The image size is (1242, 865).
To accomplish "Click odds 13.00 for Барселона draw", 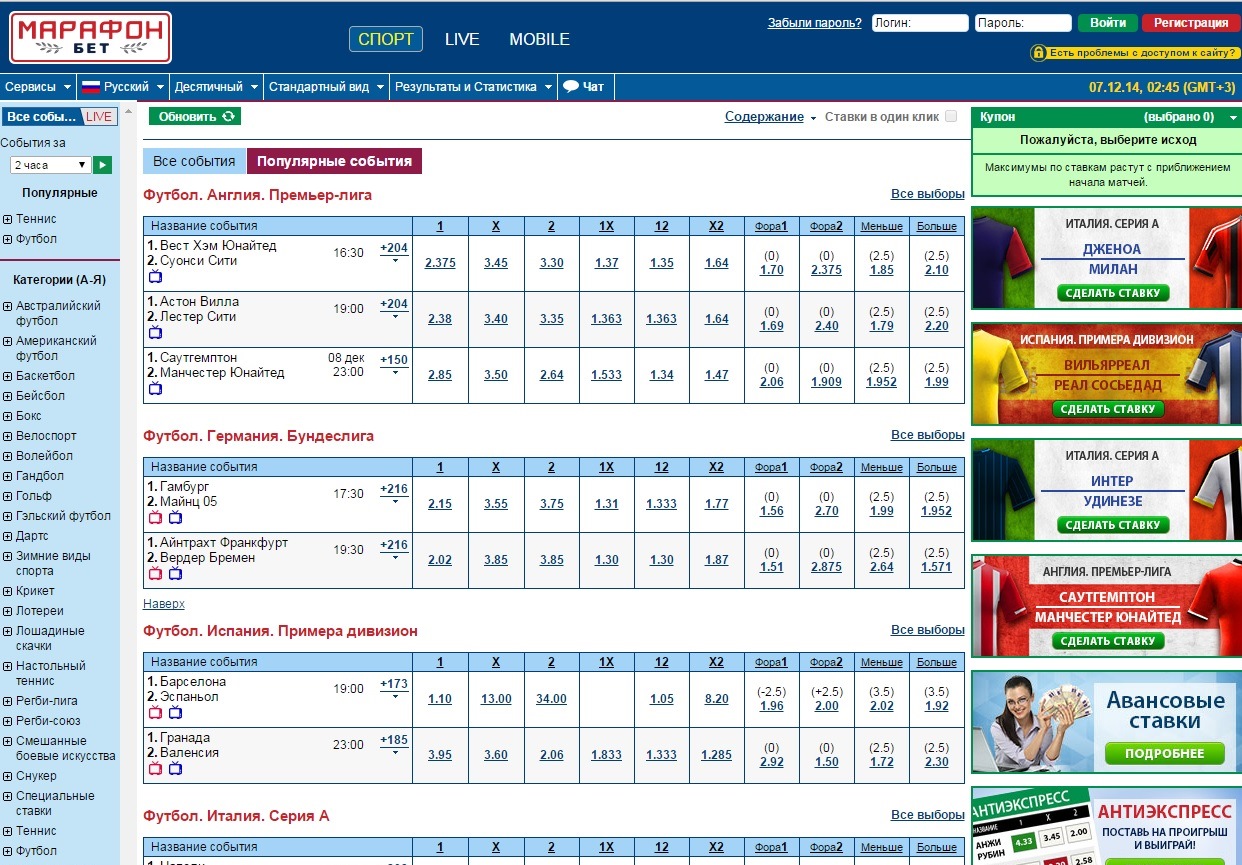I will (496, 699).
